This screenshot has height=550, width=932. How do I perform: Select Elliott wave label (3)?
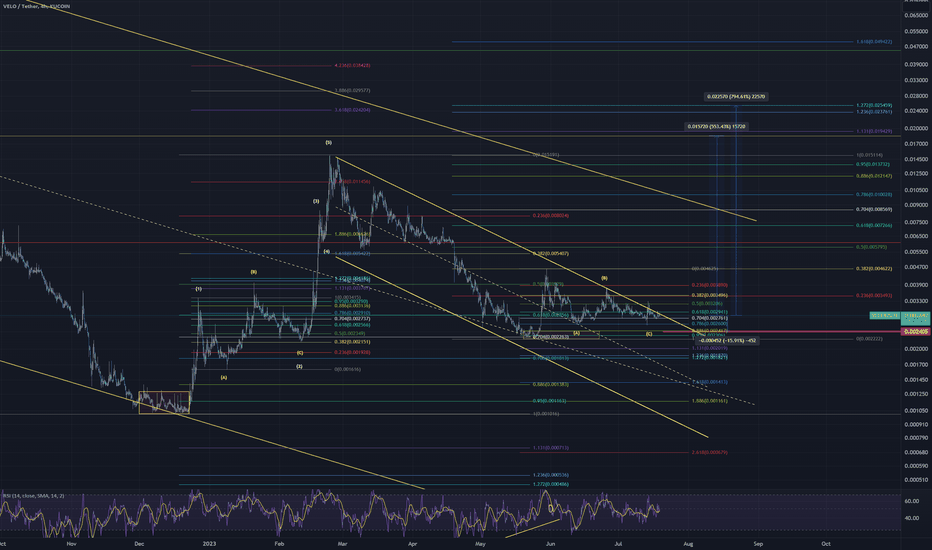316,202
